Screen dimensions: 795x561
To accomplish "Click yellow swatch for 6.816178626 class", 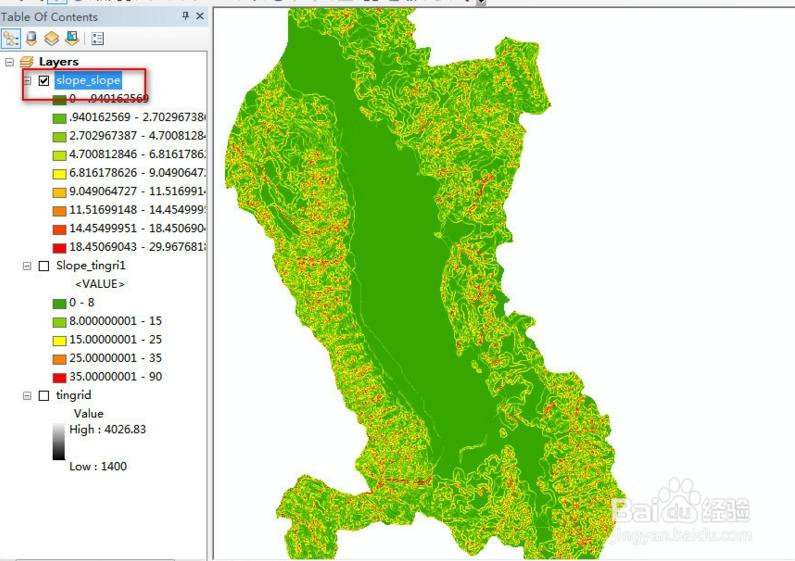I will click(x=59, y=174).
